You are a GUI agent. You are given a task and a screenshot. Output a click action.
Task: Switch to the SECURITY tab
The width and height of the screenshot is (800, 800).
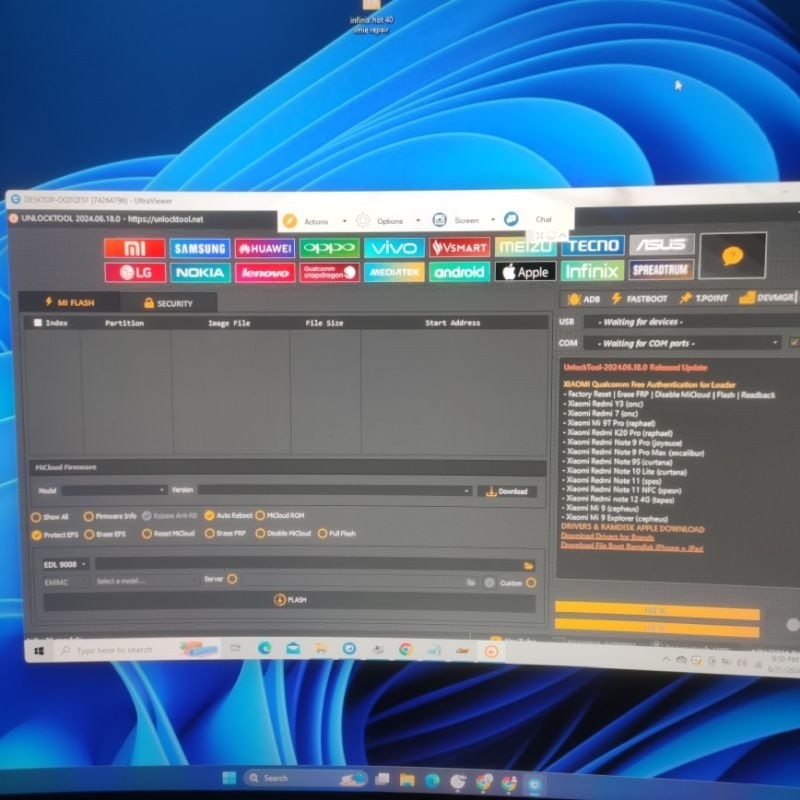tap(168, 303)
